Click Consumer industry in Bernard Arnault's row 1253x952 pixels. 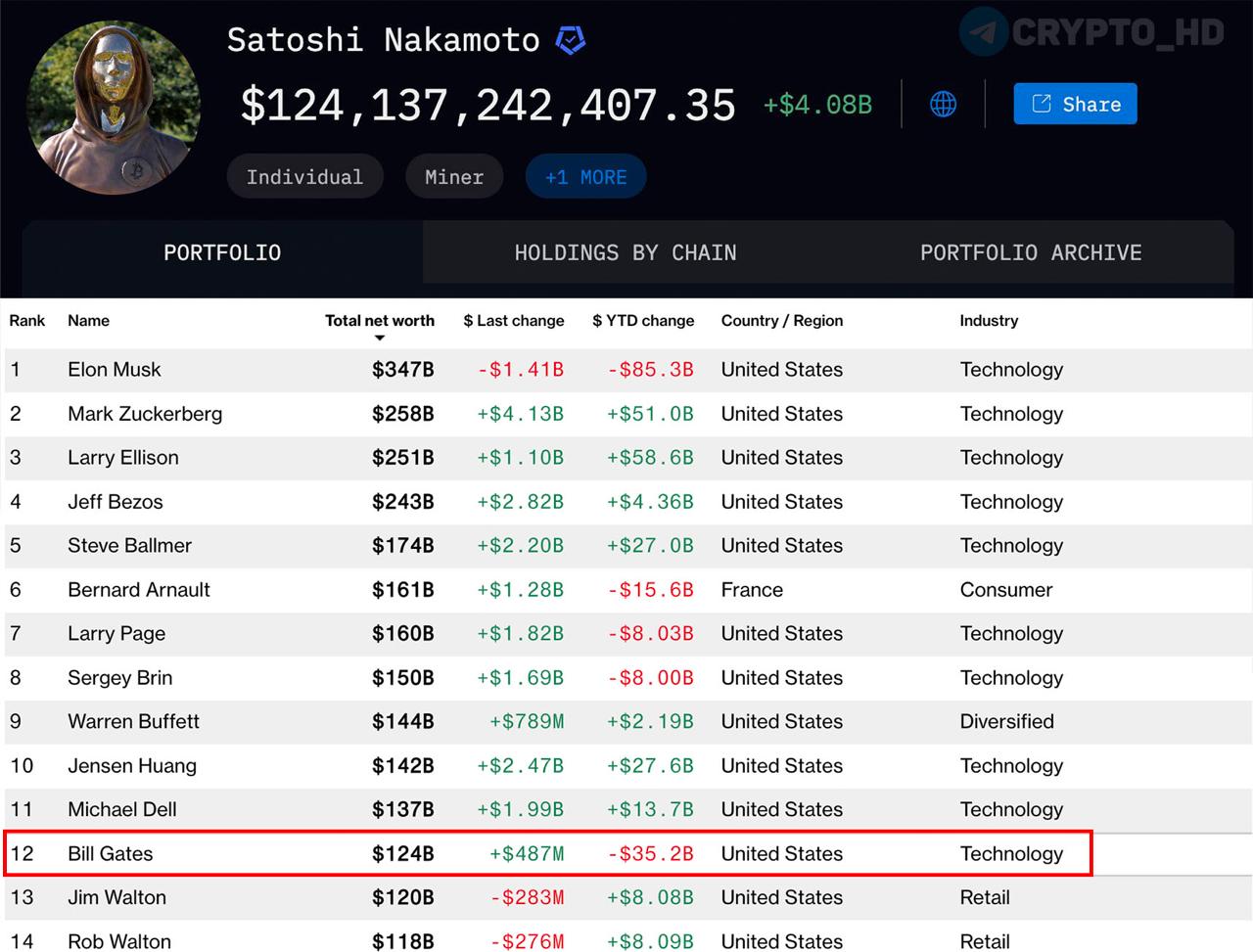click(x=1006, y=590)
